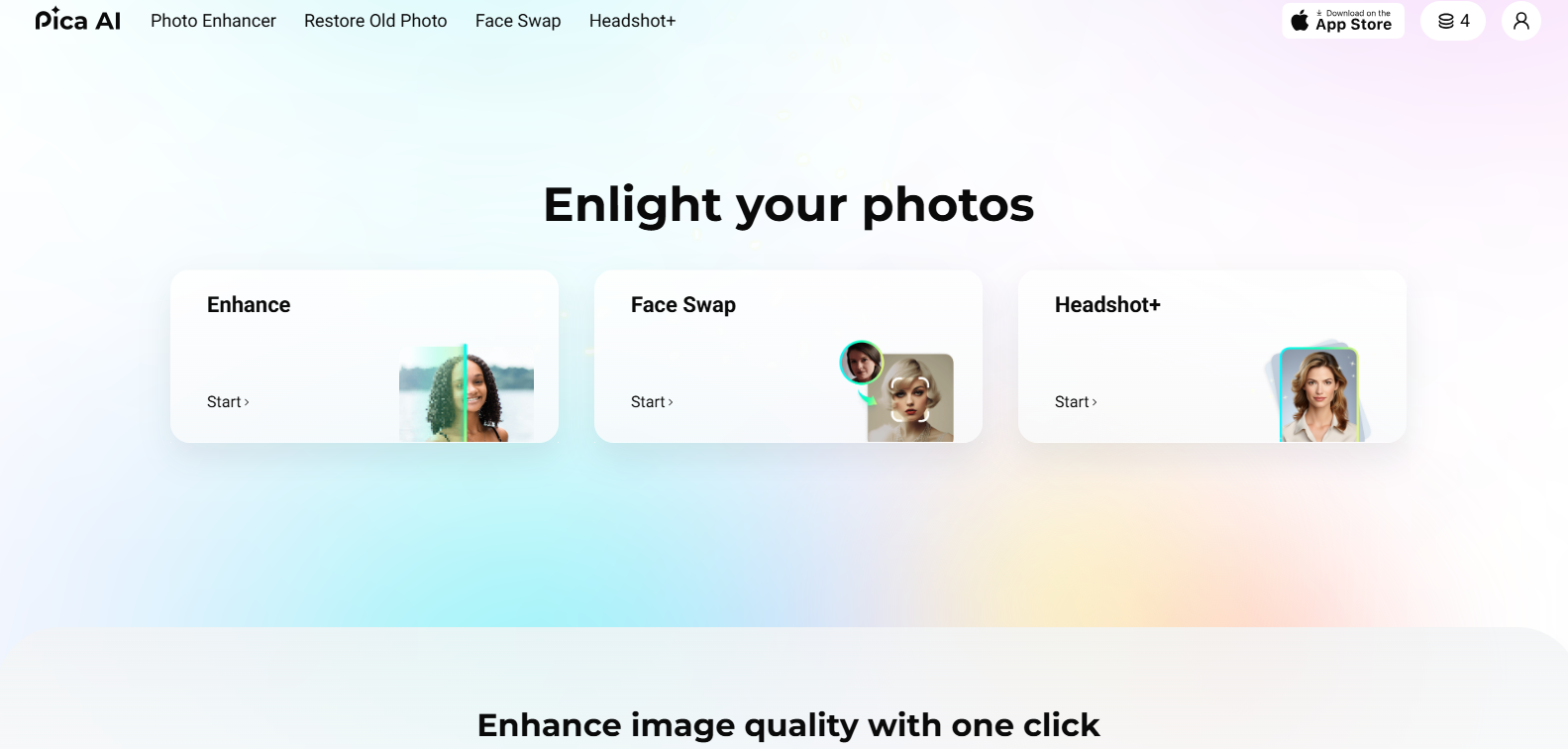Screen dimensions: 1568x749
Task: Click the chevron next to Face Swap Start
Action: point(671,402)
